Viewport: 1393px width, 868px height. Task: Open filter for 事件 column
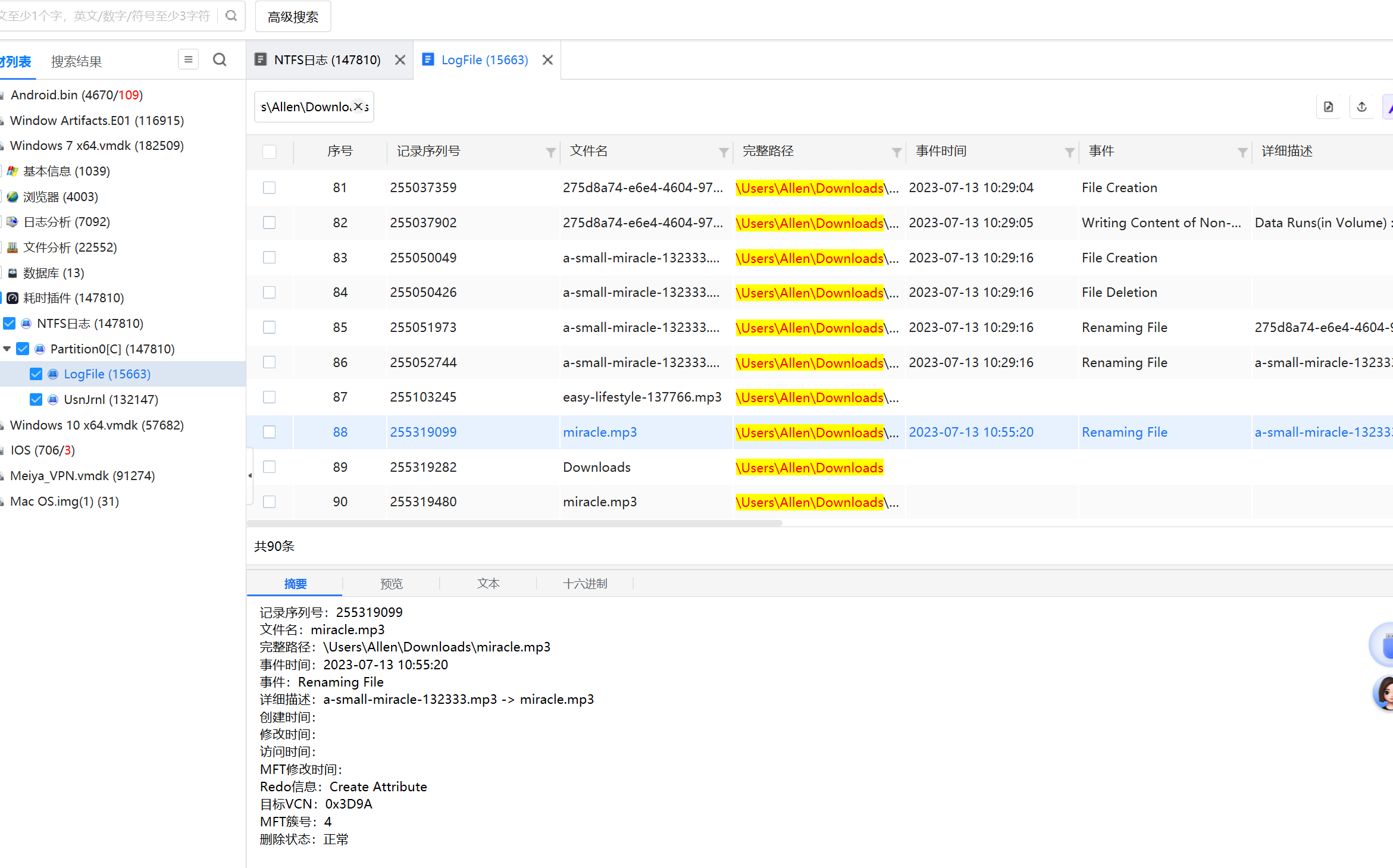tap(1242, 152)
